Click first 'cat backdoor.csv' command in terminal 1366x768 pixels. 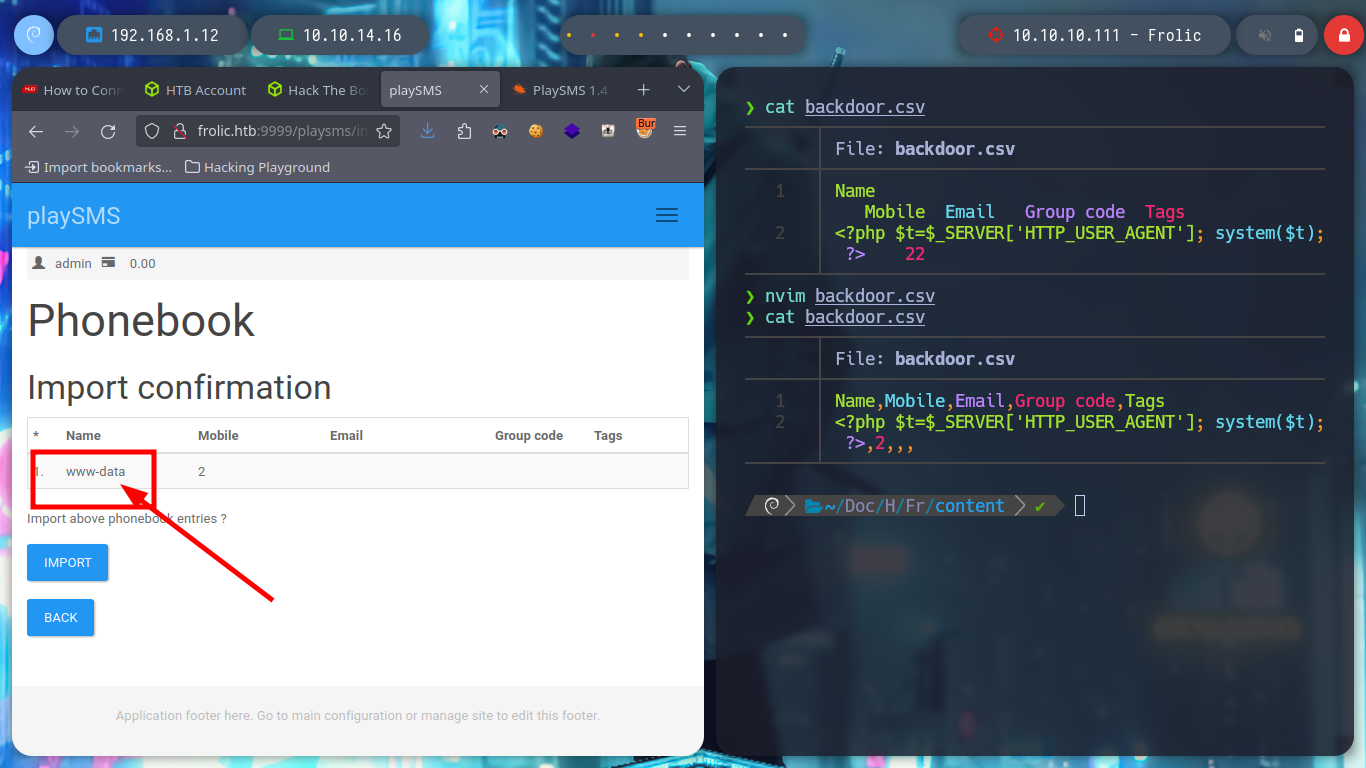click(x=845, y=107)
